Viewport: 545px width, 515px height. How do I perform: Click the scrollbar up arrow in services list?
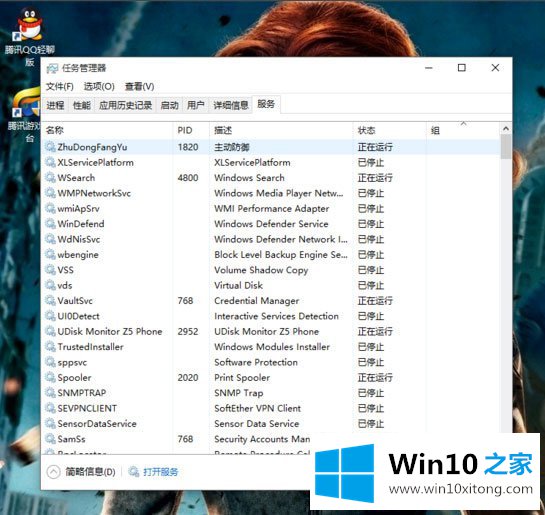coord(506,129)
